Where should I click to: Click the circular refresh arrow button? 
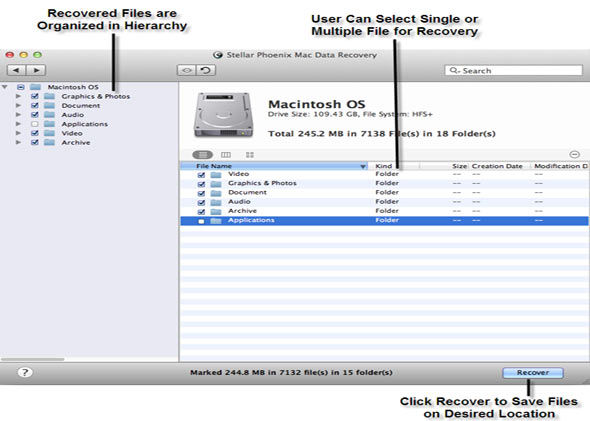[x=205, y=70]
